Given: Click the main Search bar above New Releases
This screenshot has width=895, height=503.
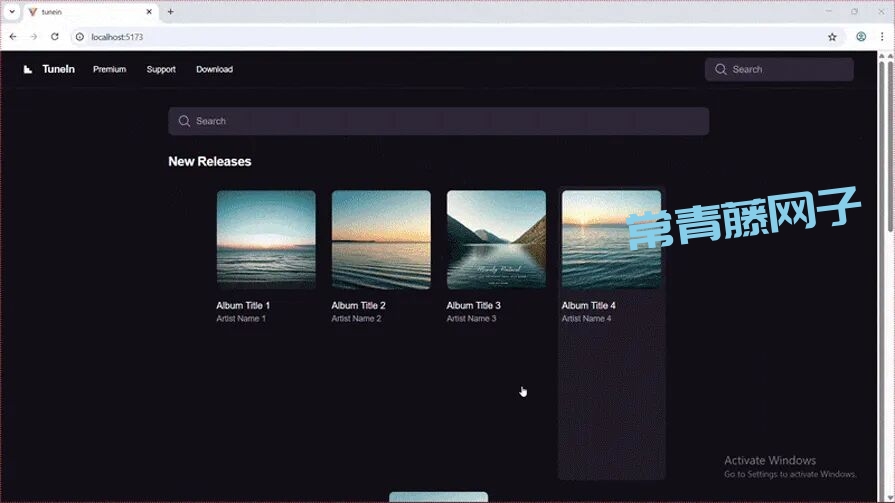Looking at the screenshot, I should [438, 121].
